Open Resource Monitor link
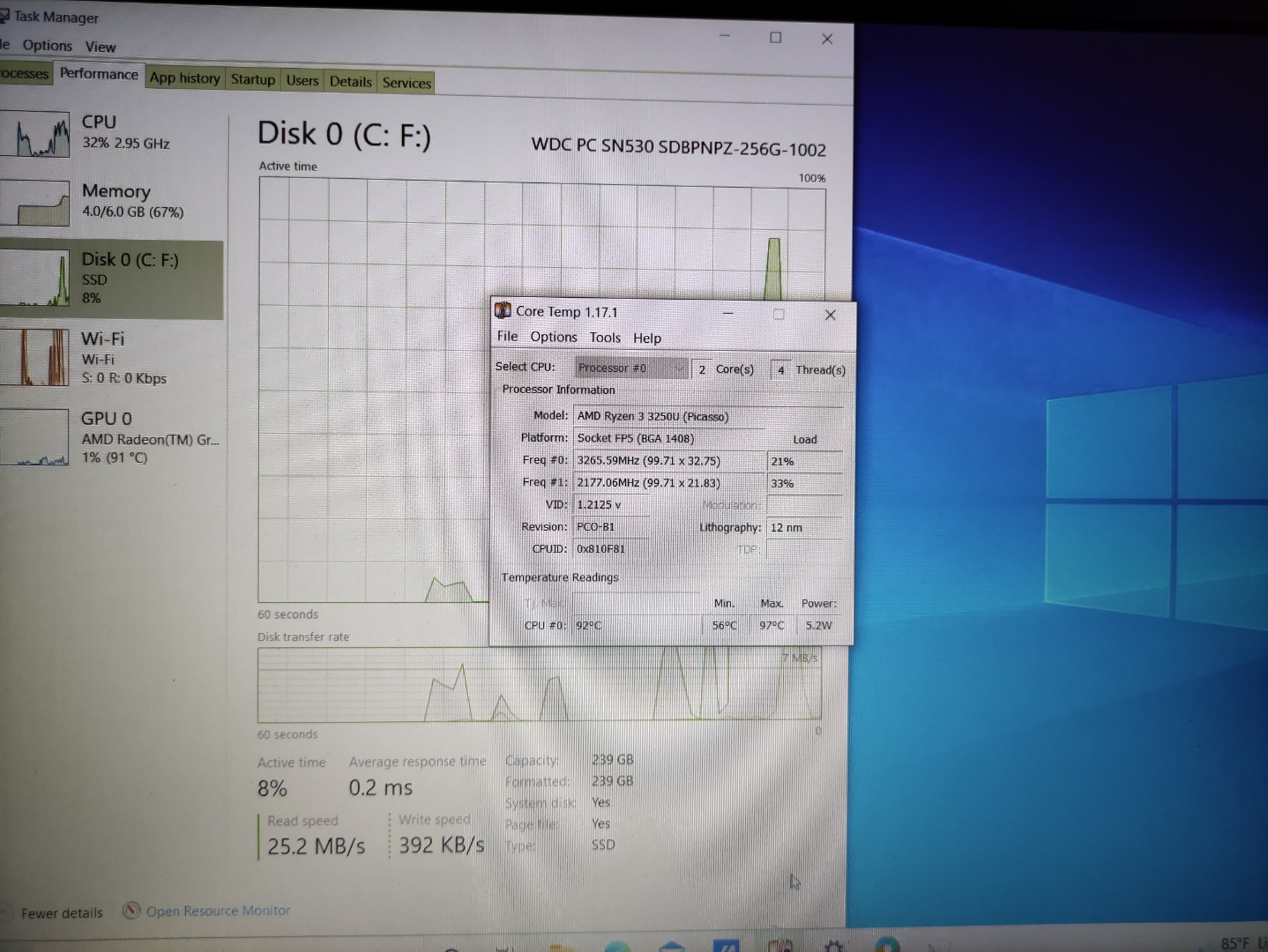 (218, 911)
